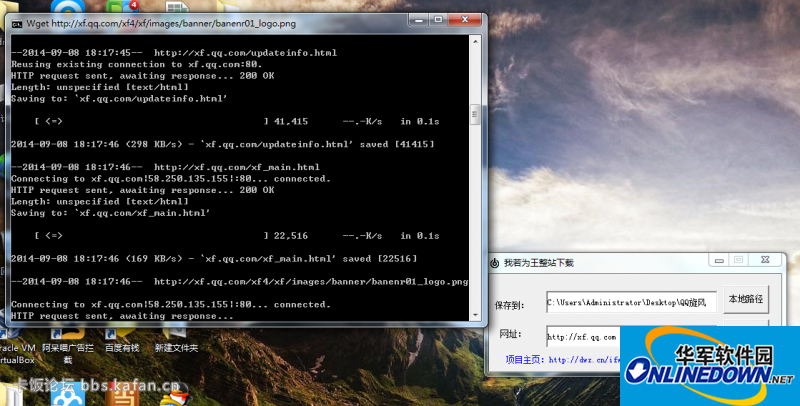The width and height of the screenshot is (800, 406).
Task: Click the 'Saving to: xf.qq.com/updateinfo.html' line
Action: coord(119,98)
